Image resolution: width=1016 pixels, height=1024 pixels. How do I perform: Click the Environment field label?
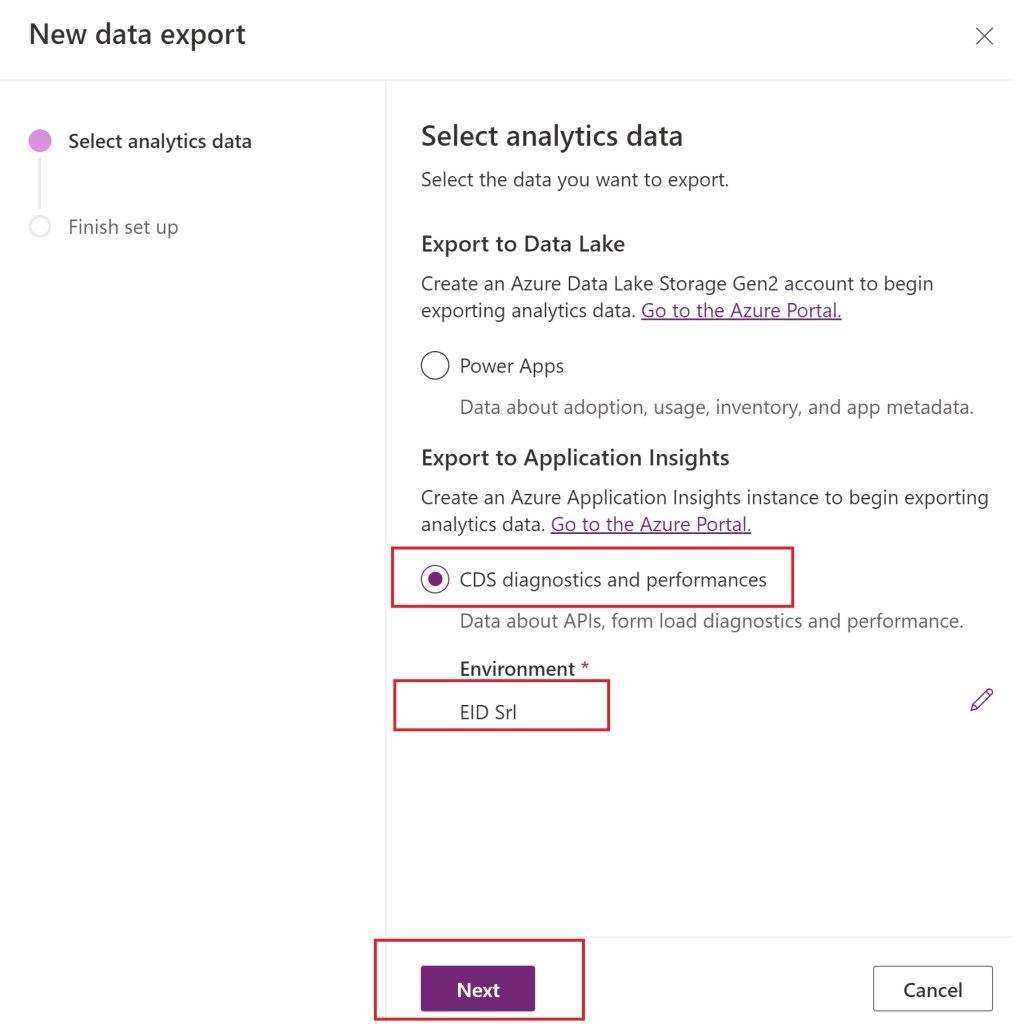point(517,669)
